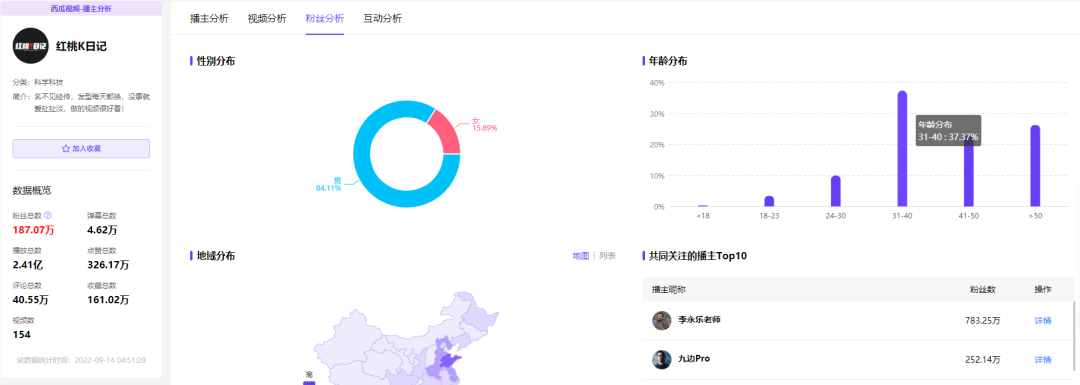This screenshot has width=1080, height=385.
Task: Click the 252.14万 follower count
Action: coord(983,360)
